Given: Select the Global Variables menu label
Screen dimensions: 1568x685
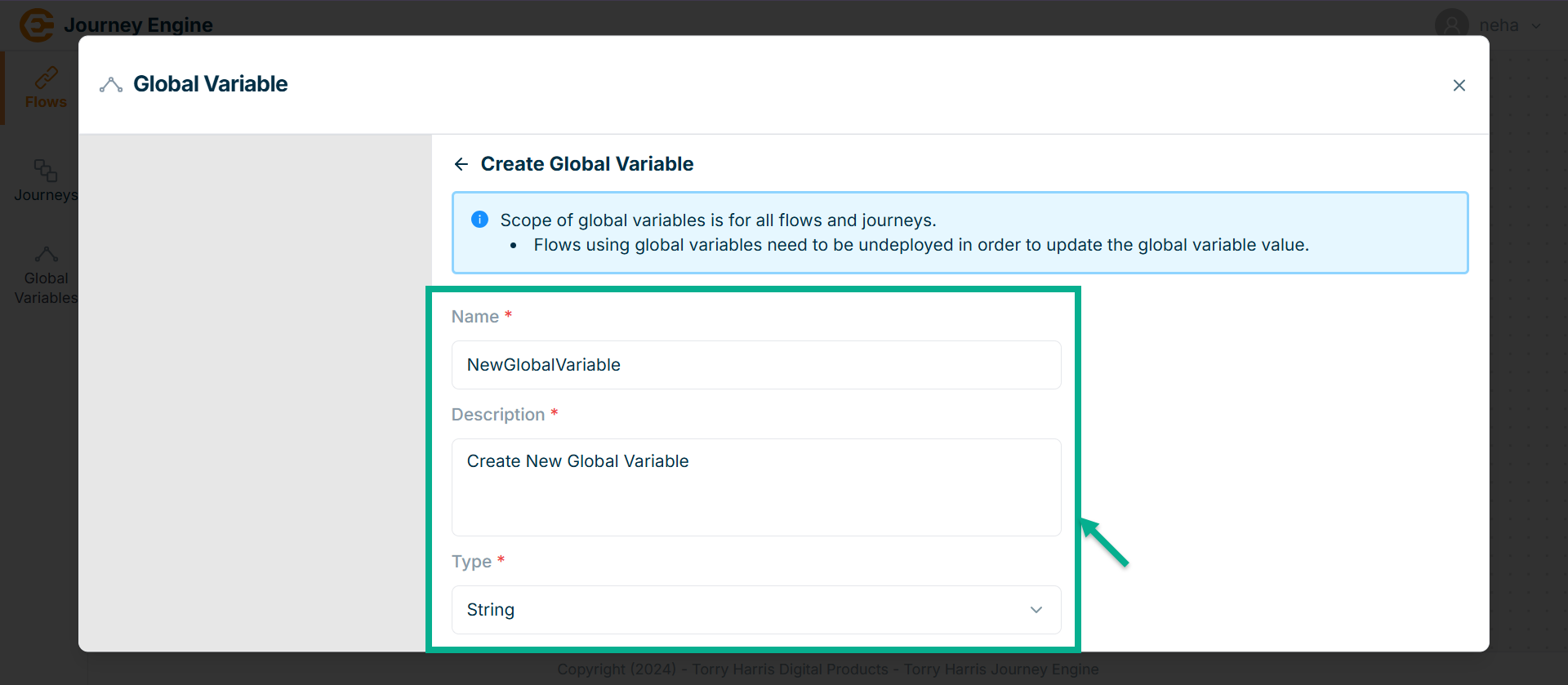Looking at the screenshot, I should point(46,288).
